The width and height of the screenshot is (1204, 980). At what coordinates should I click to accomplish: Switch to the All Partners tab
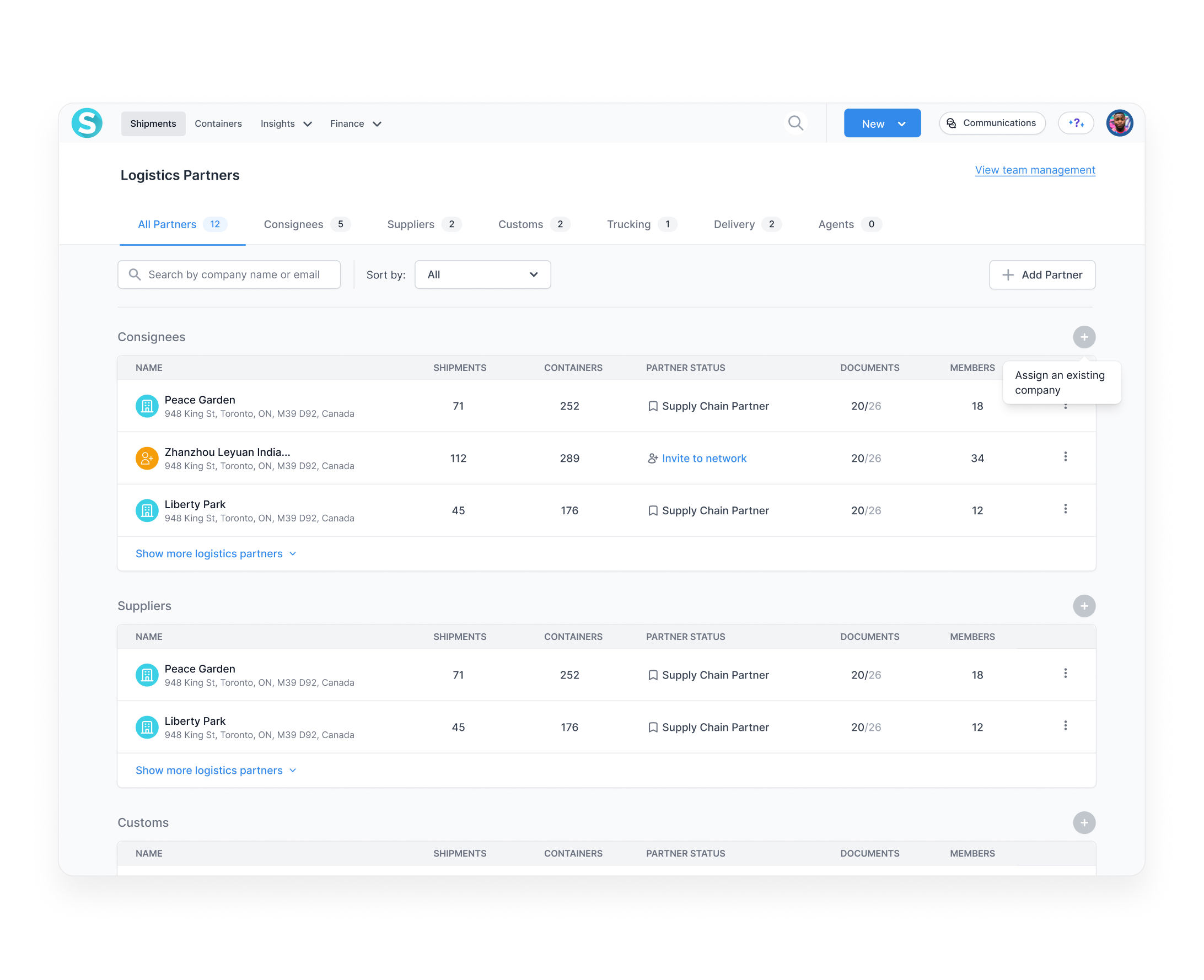tap(182, 224)
